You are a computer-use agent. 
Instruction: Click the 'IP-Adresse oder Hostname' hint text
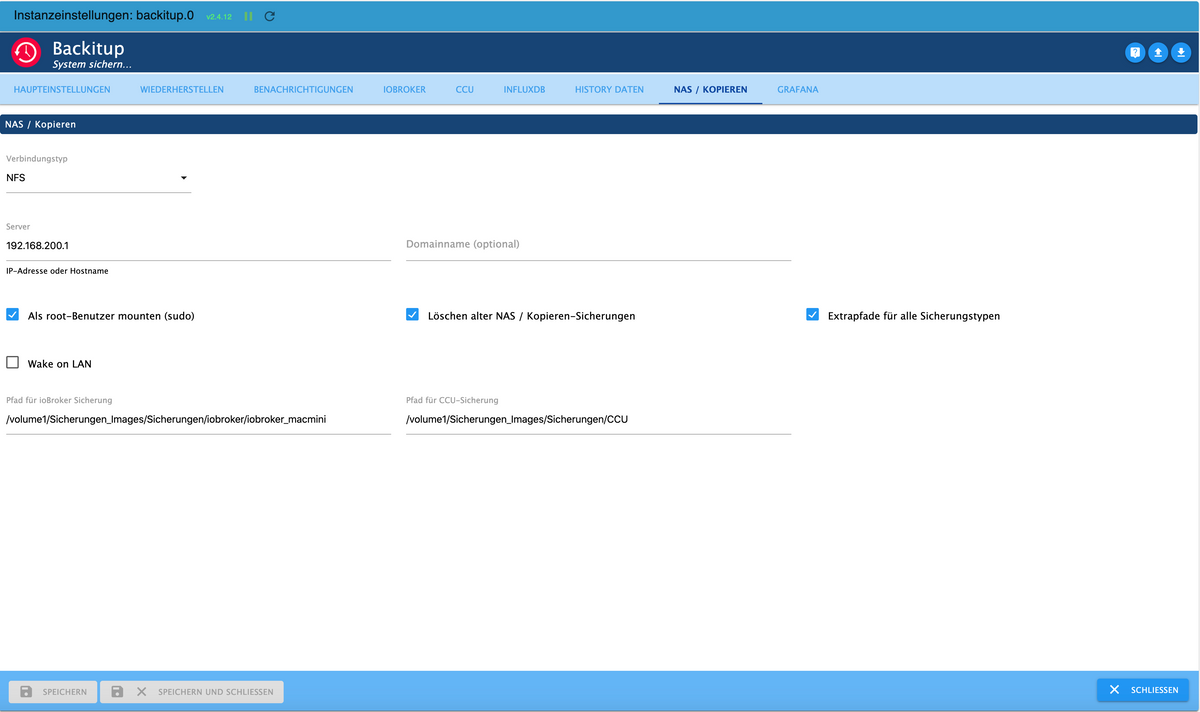point(57,271)
